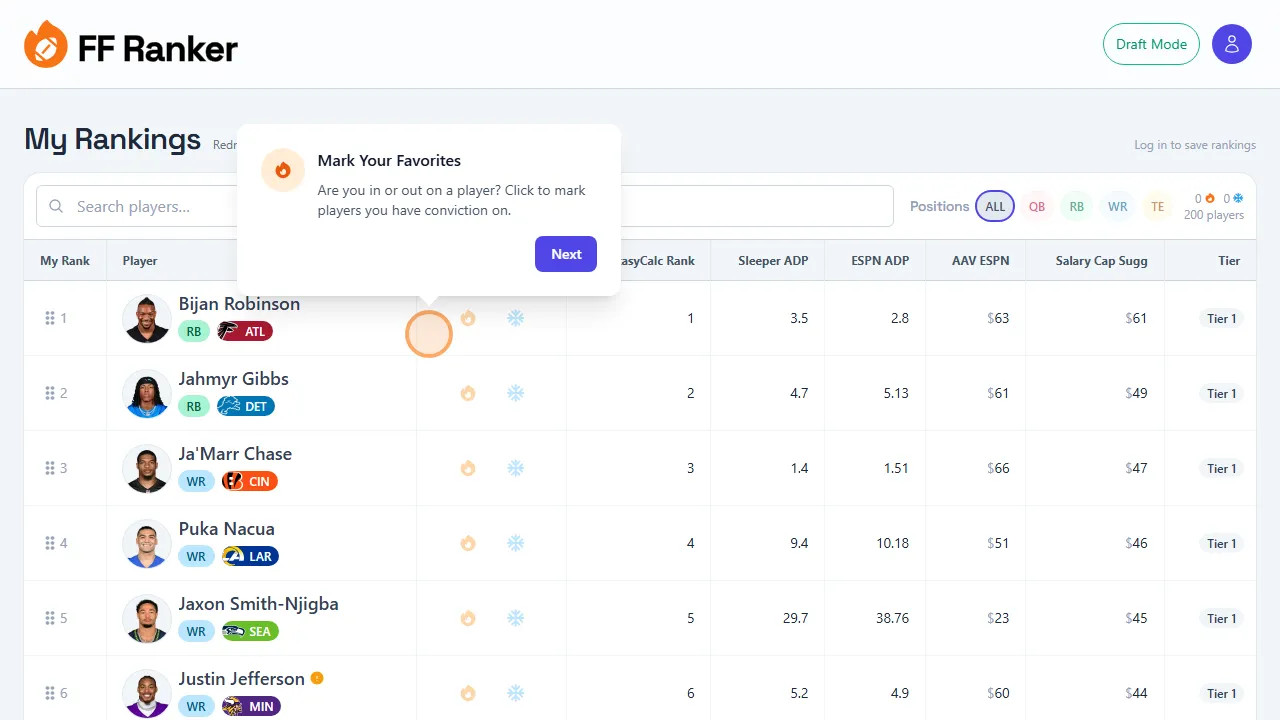Click the FF Ranker football logo
This screenshot has width=1280, height=720.
44,44
